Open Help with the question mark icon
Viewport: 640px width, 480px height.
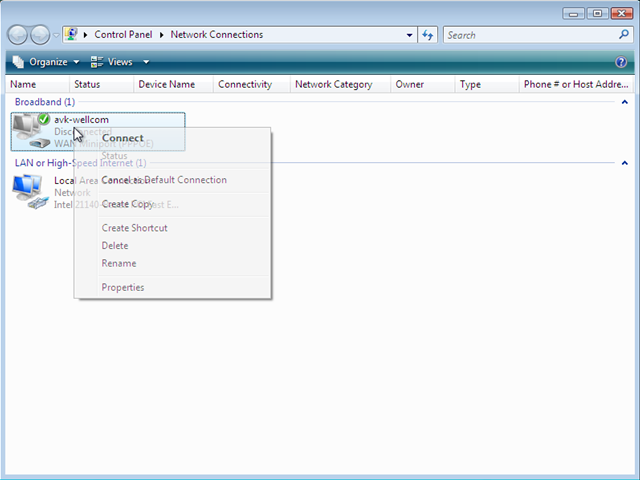click(x=621, y=62)
